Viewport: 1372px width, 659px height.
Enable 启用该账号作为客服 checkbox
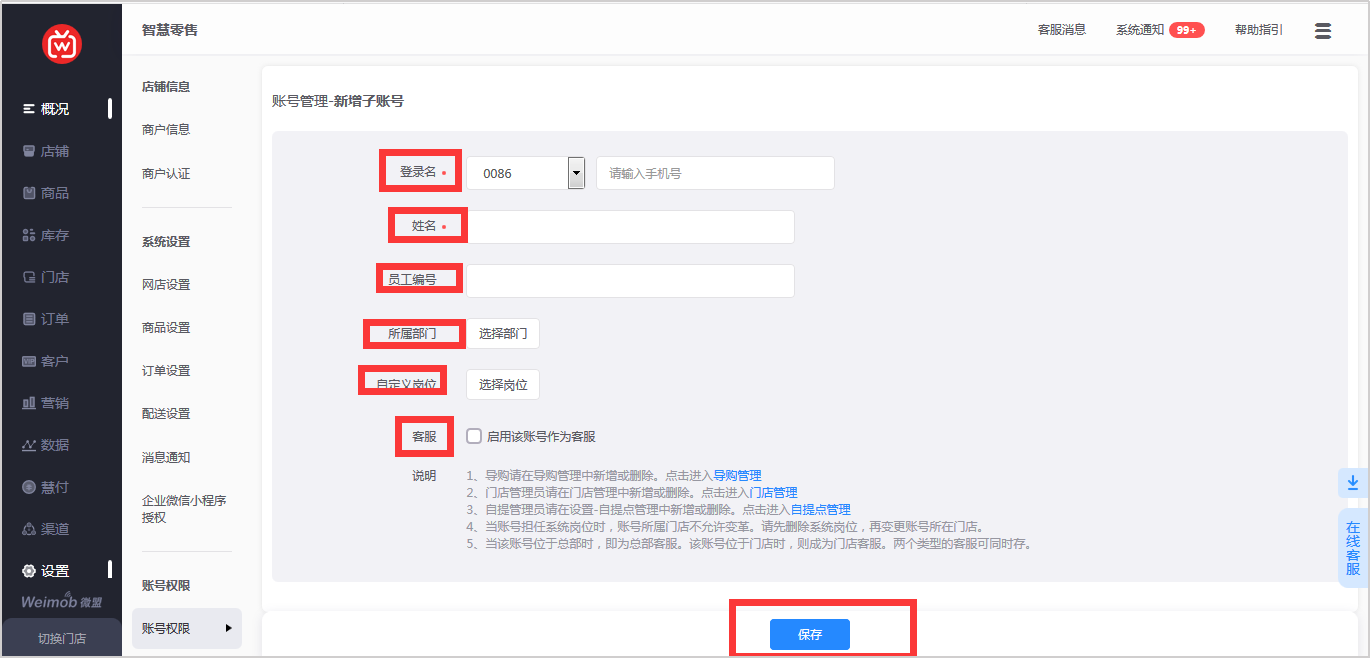[x=474, y=436]
